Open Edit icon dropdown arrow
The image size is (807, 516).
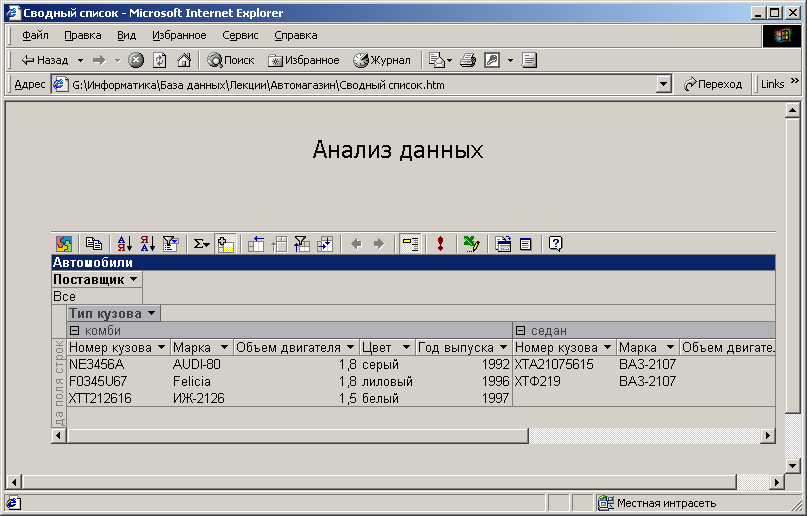(x=510, y=60)
